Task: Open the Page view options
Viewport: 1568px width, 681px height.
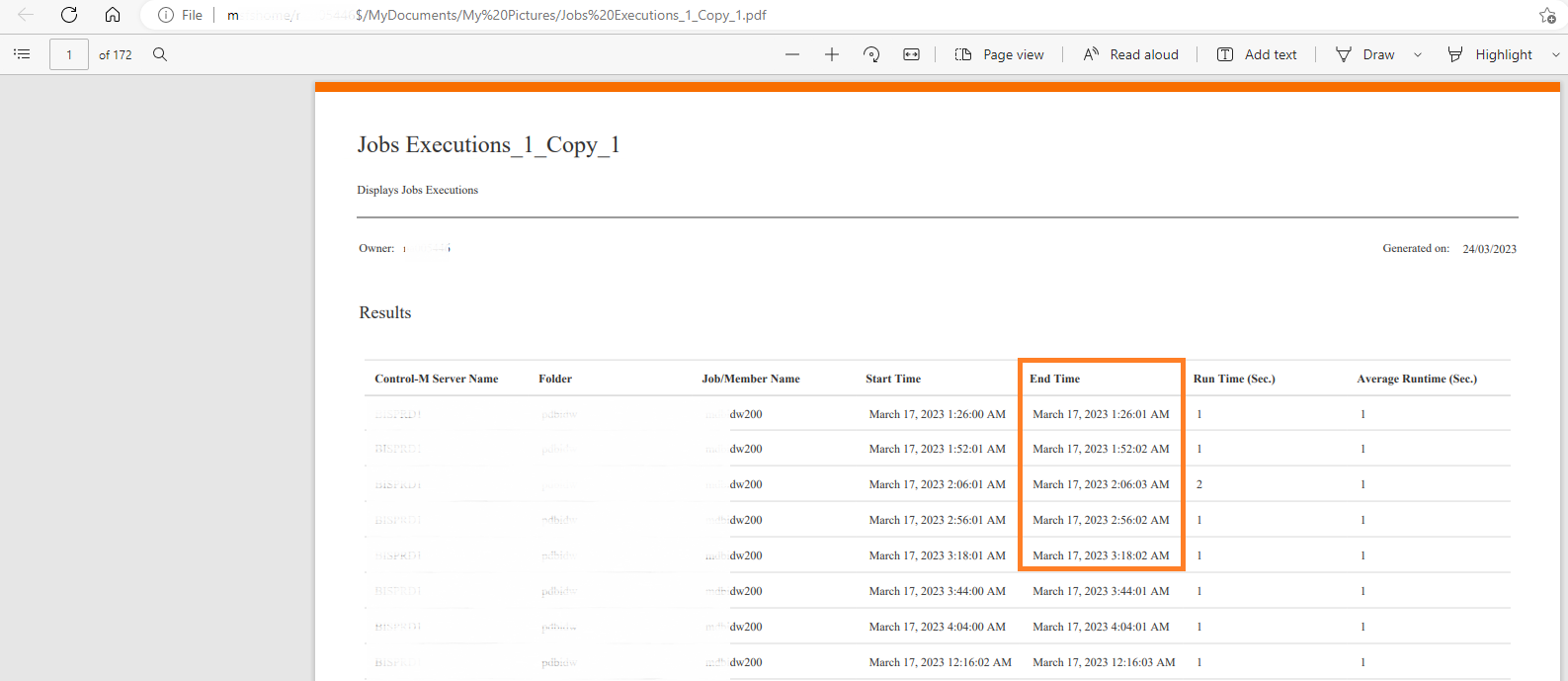Action: point(999,54)
